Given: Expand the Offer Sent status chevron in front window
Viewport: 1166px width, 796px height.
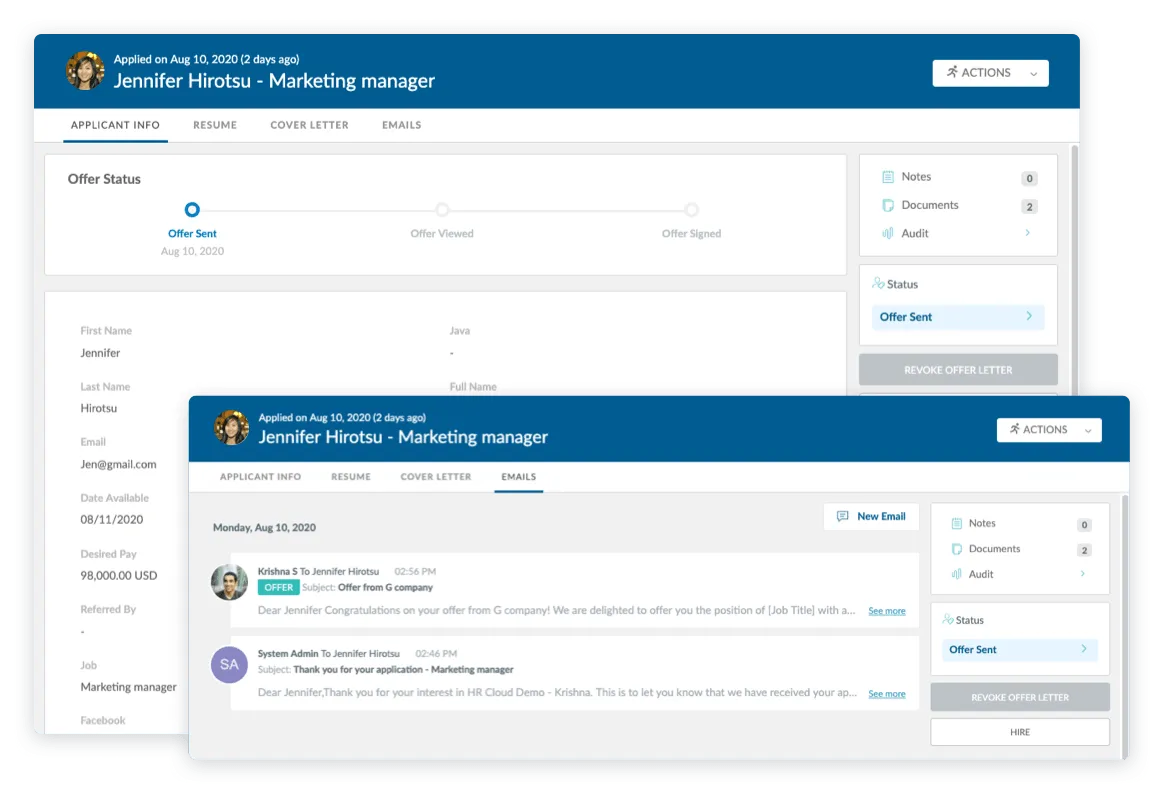Looking at the screenshot, I should coord(1083,649).
